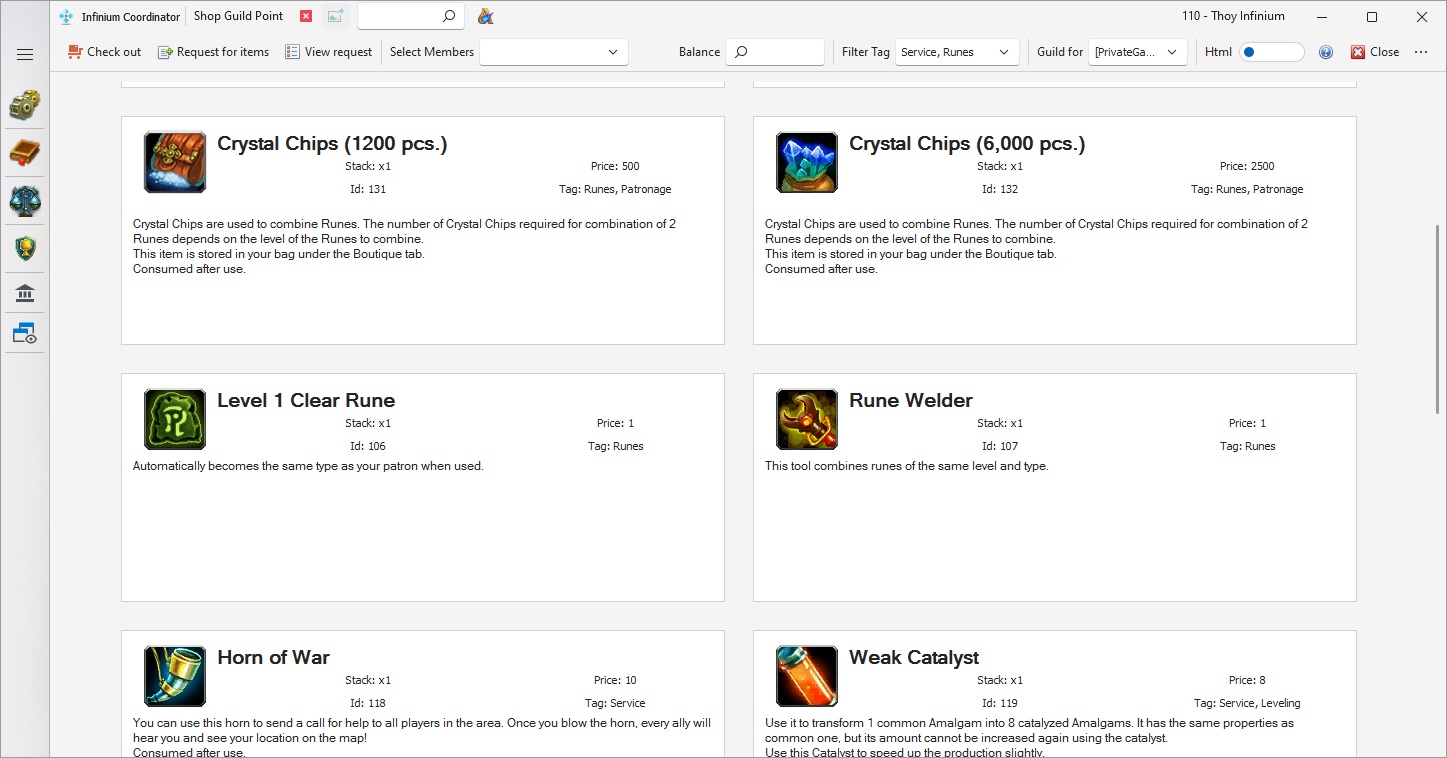
Task: Maximize the application window
Action: (x=1372, y=17)
